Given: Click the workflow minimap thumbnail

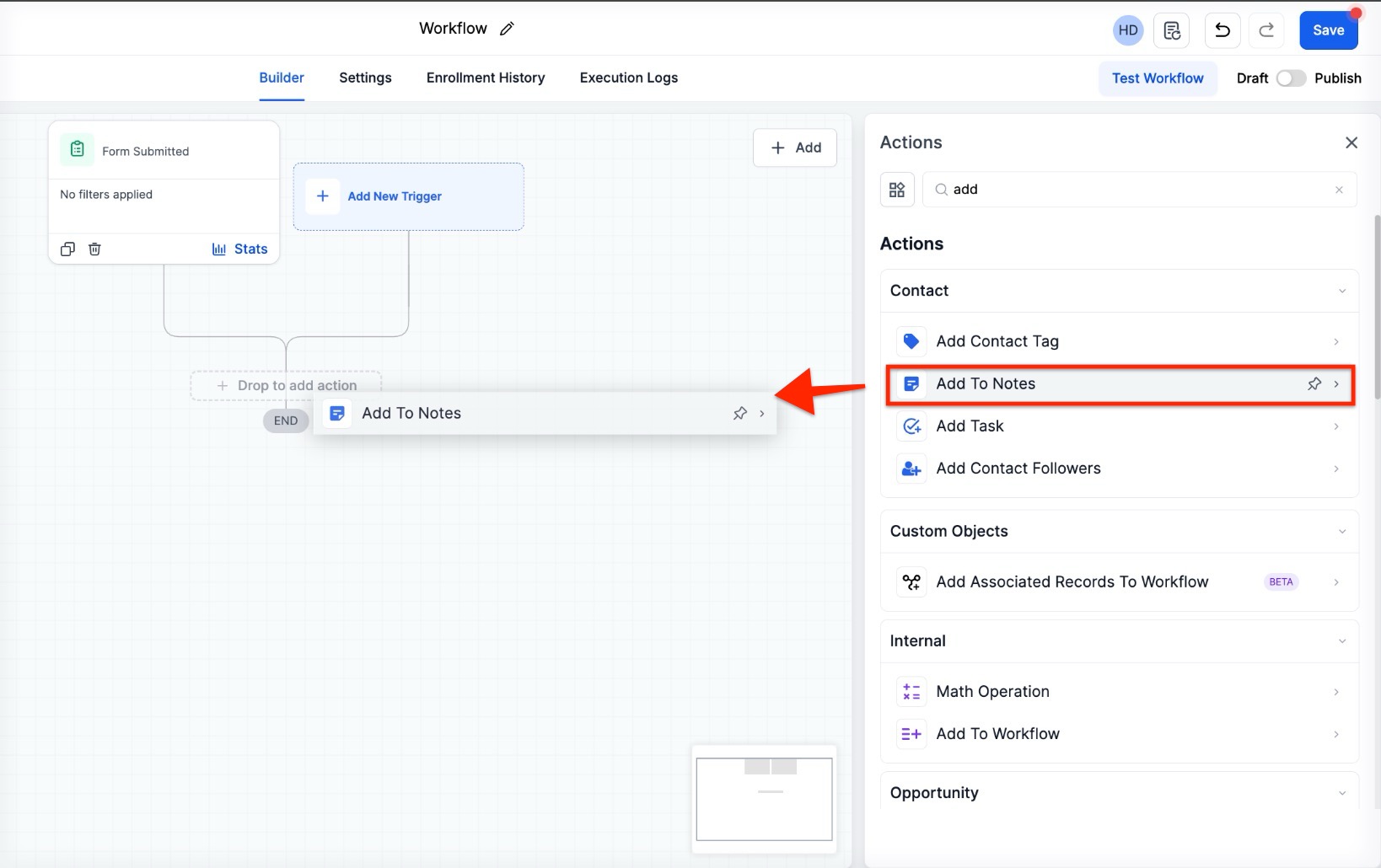Looking at the screenshot, I should pos(764,799).
